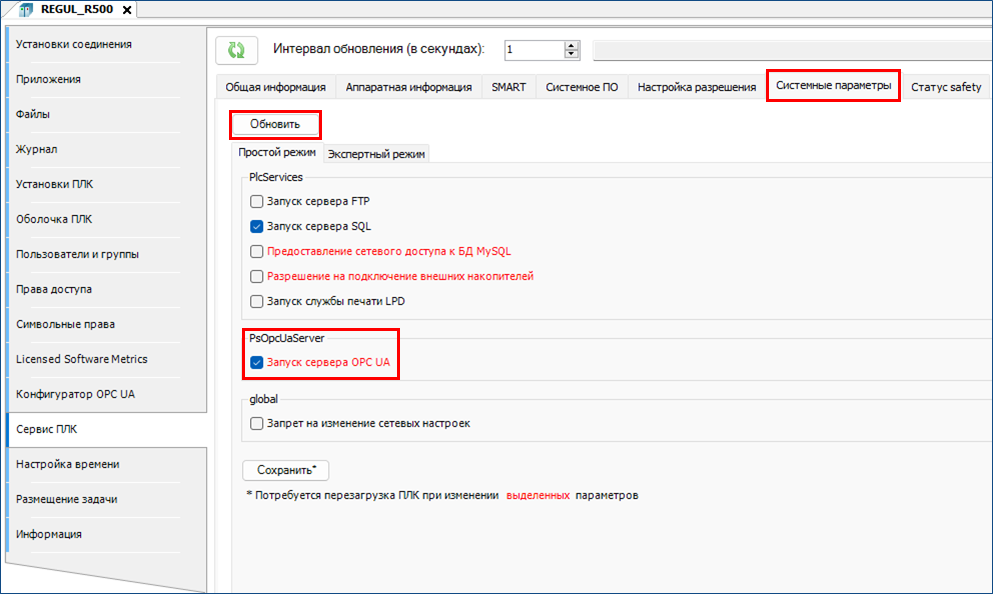Uncheck the SQL server launch checkbox
993x594 pixels.
pos(257,226)
